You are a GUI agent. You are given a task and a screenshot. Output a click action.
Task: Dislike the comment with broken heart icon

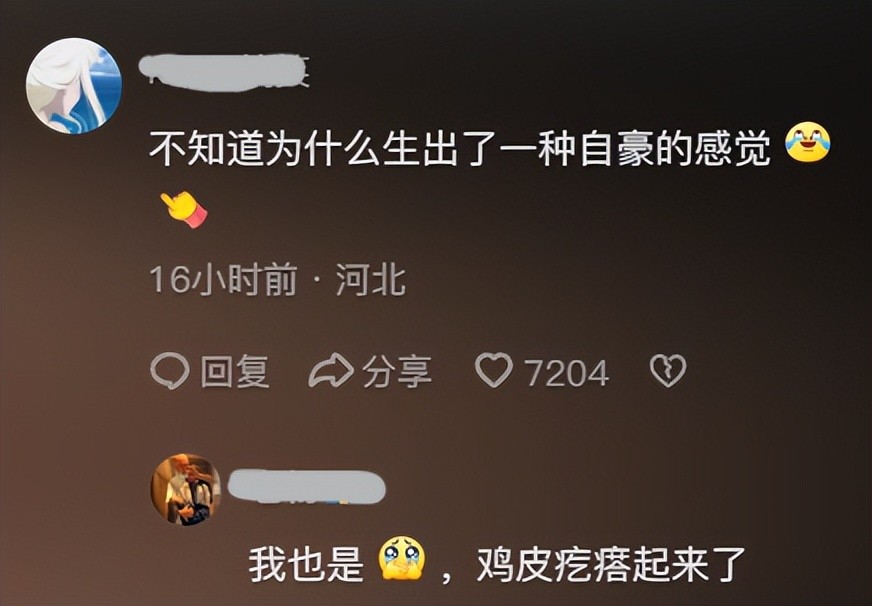(668, 371)
